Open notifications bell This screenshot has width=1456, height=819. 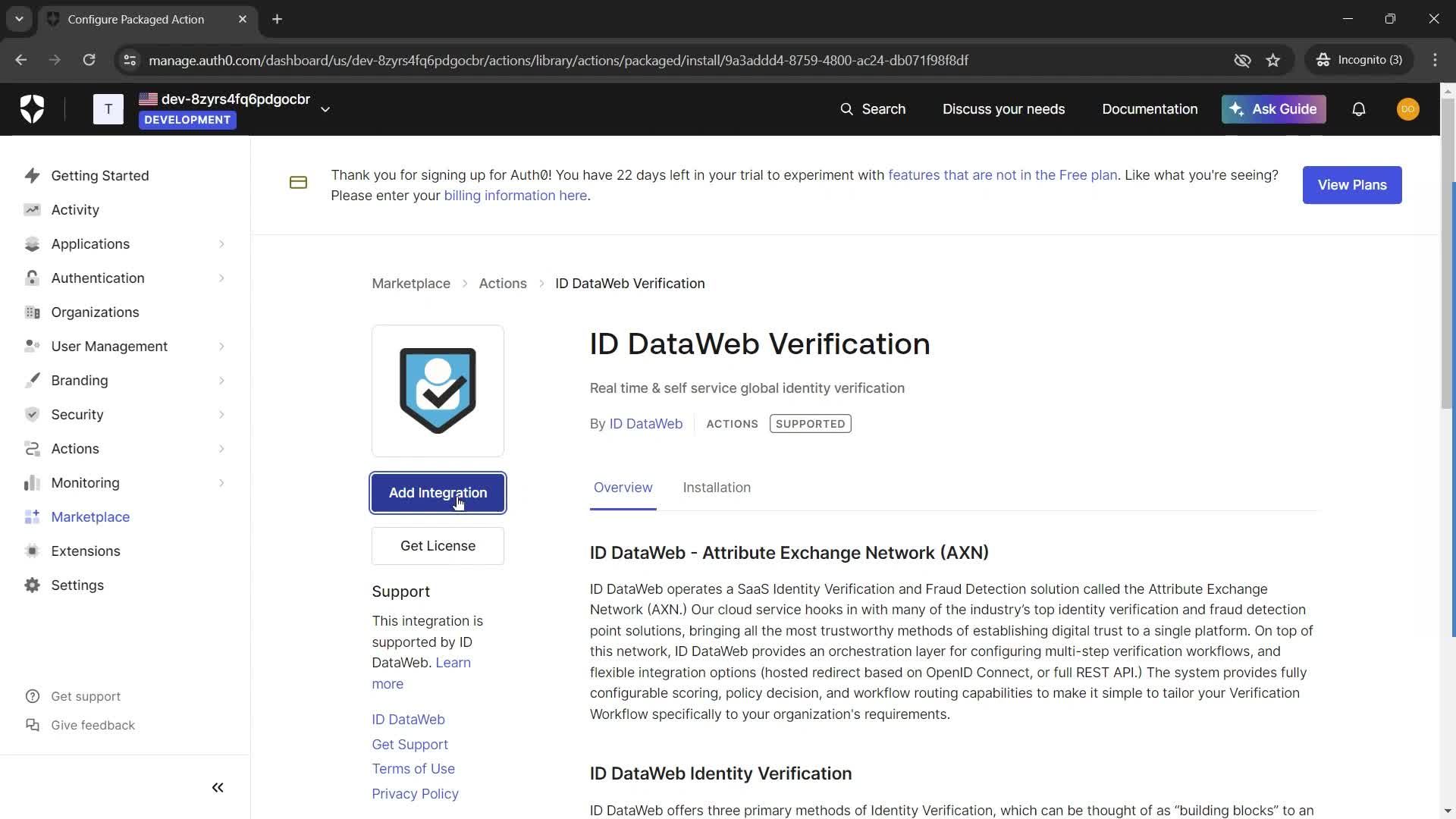point(1359,109)
